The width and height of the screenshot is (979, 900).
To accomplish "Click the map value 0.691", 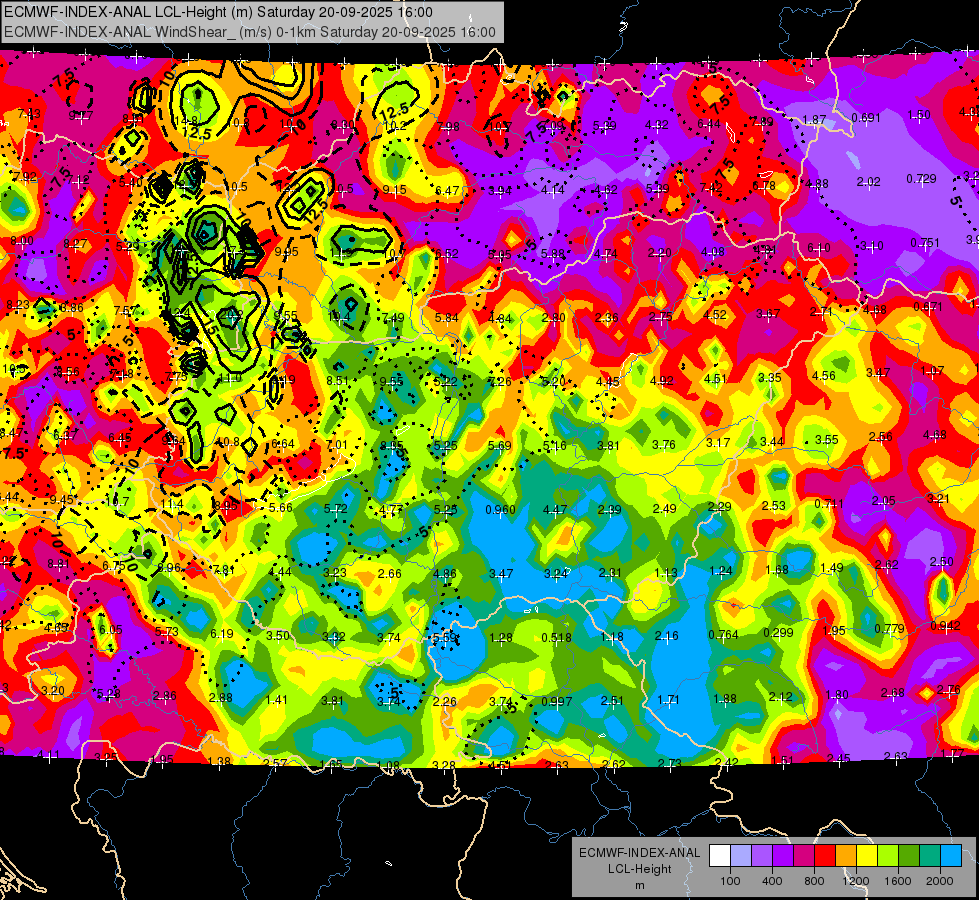I will pos(866,117).
